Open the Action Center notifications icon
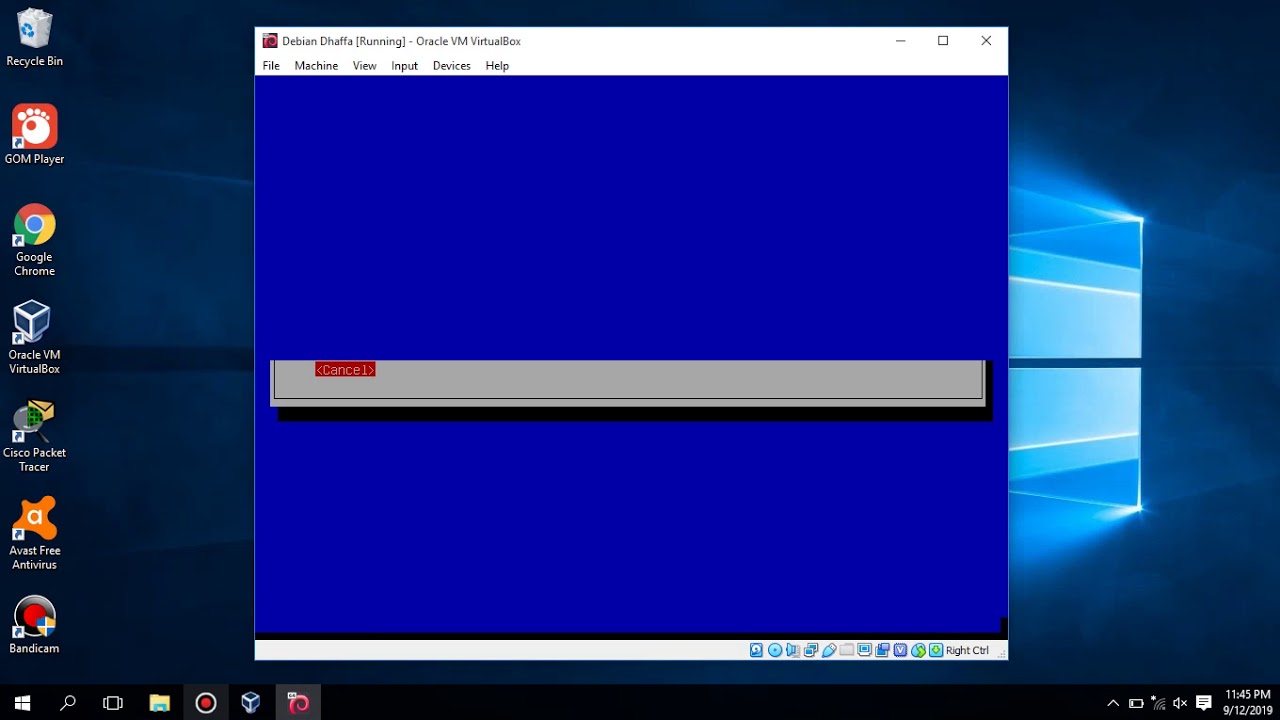Image resolution: width=1280 pixels, height=720 pixels. click(x=1204, y=703)
